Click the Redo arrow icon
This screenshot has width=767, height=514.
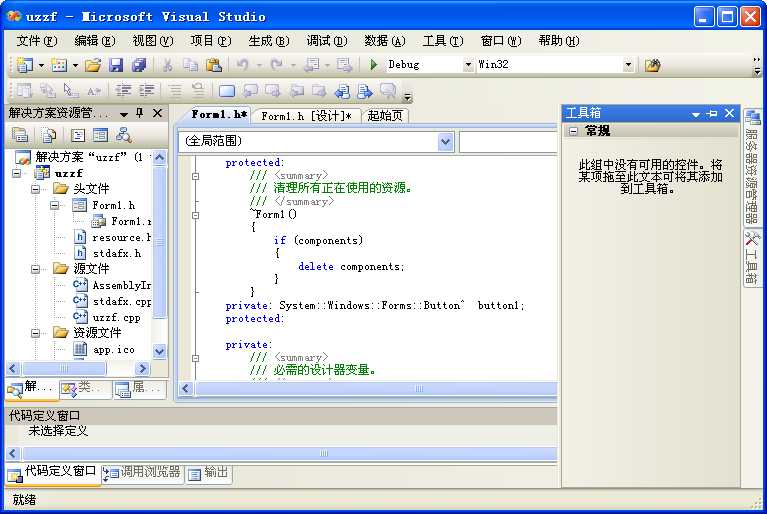coord(276,65)
